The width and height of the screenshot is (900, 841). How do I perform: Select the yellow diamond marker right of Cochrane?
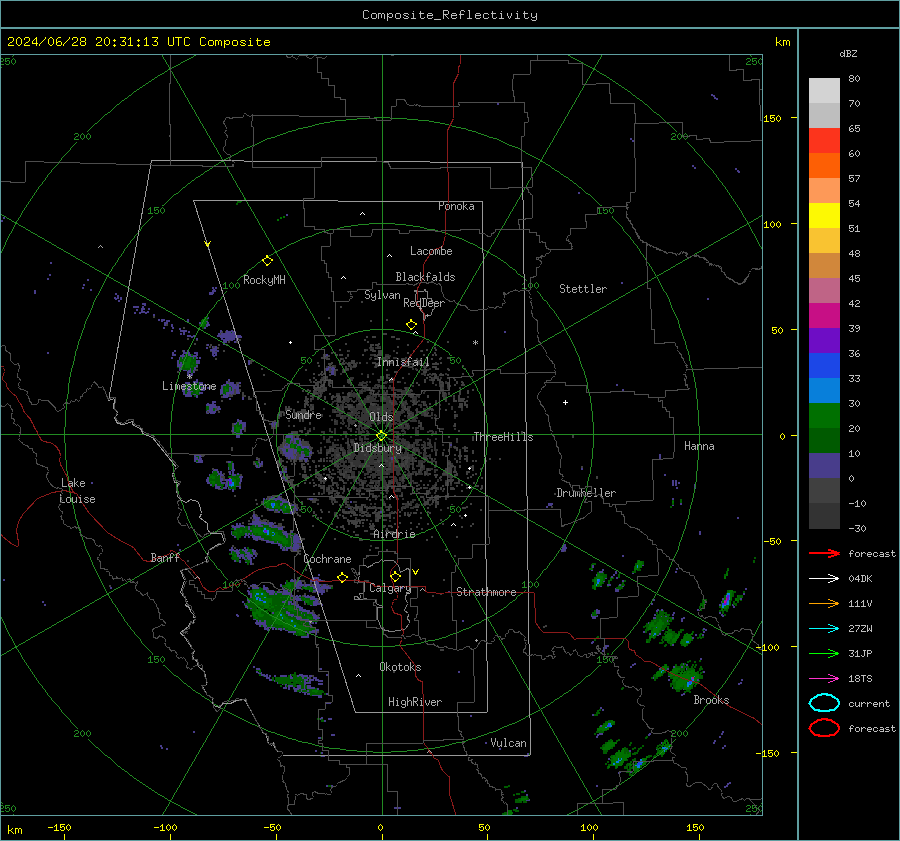coord(343,577)
